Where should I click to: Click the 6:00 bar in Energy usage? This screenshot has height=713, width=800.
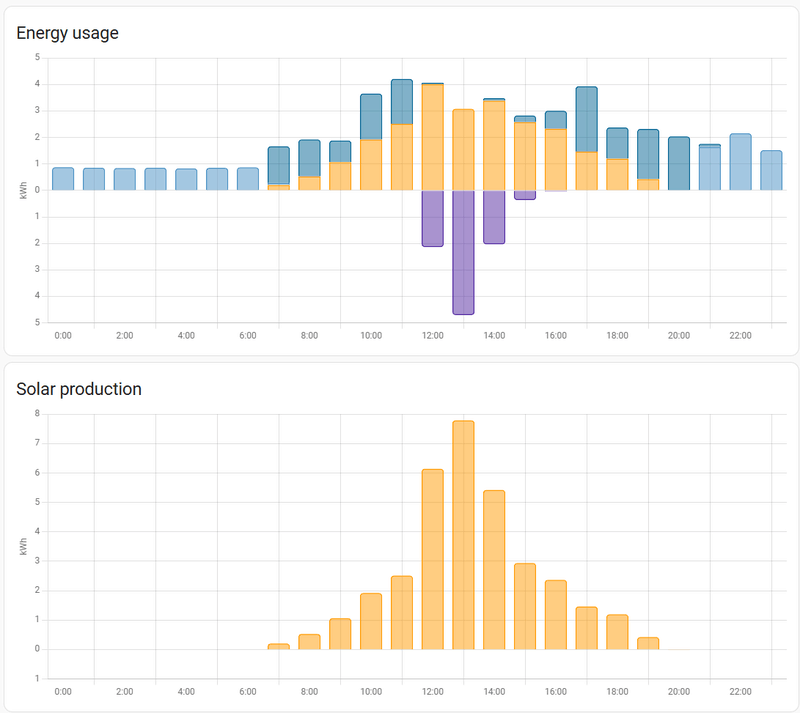coord(248,179)
